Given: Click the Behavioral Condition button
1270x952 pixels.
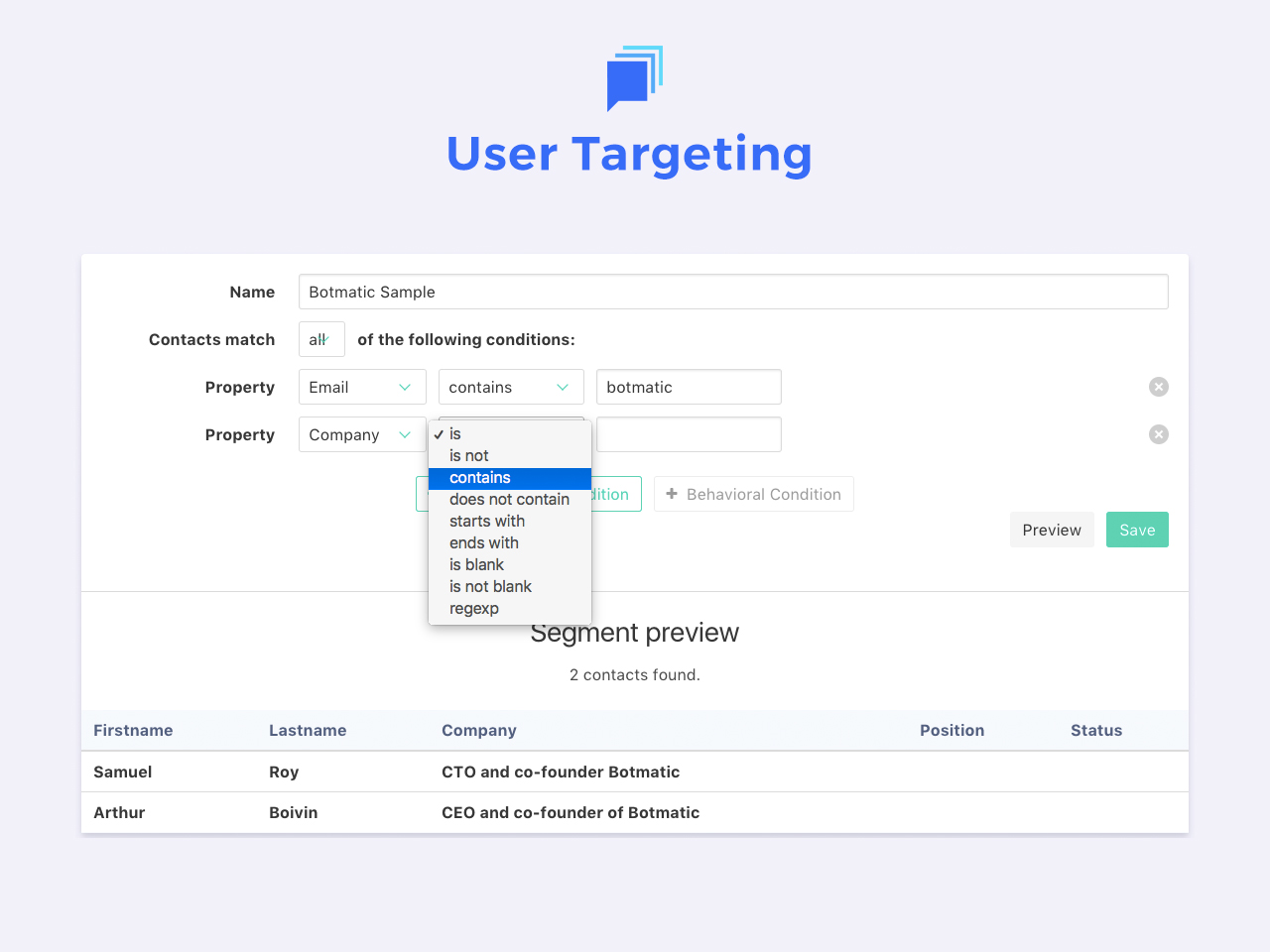Looking at the screenshot, I should click(754, 494).
